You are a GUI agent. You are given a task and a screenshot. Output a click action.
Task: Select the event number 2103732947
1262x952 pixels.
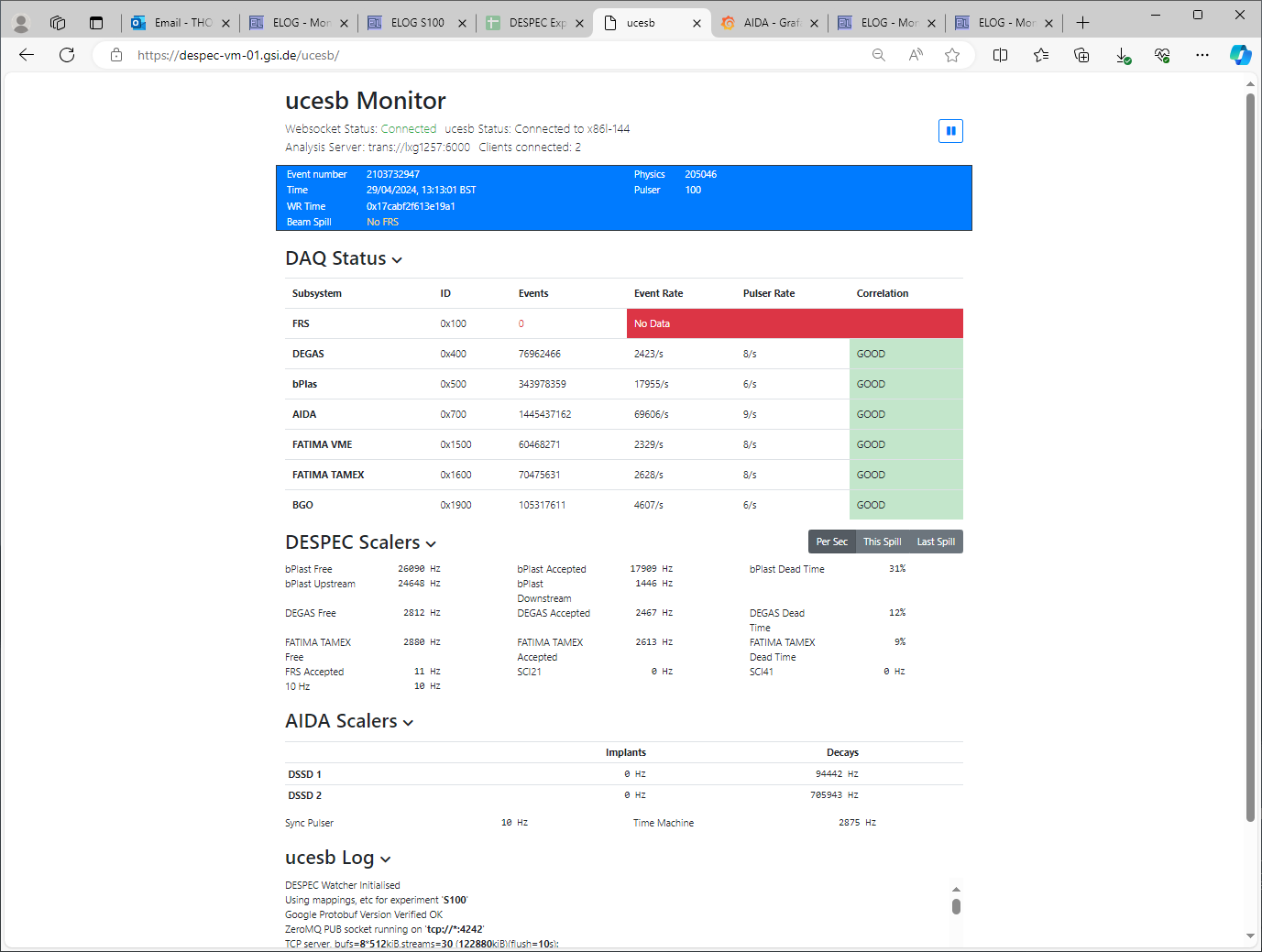coord(393,174)
